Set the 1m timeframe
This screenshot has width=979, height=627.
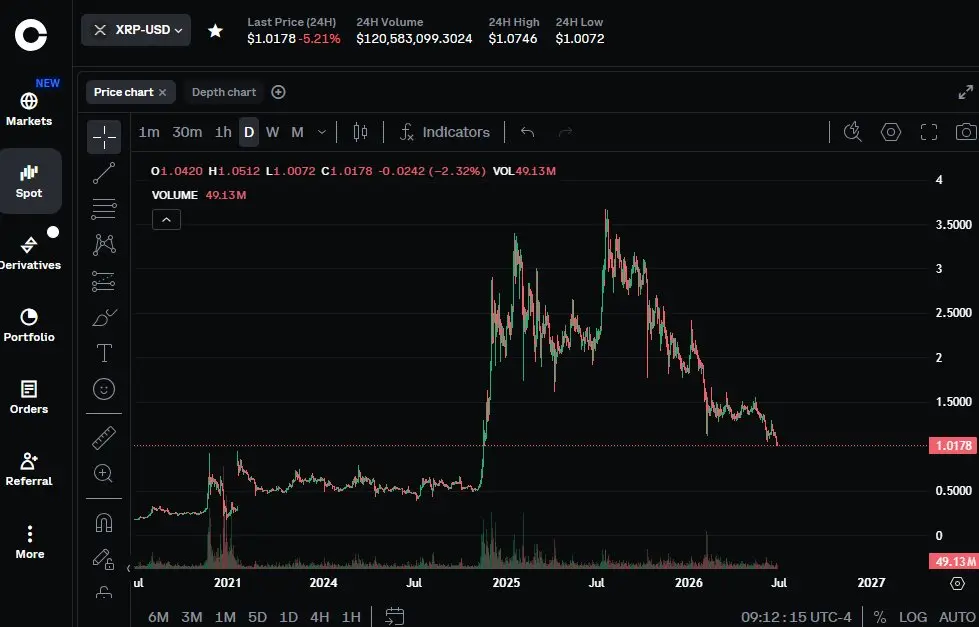(x=149, y=132)
